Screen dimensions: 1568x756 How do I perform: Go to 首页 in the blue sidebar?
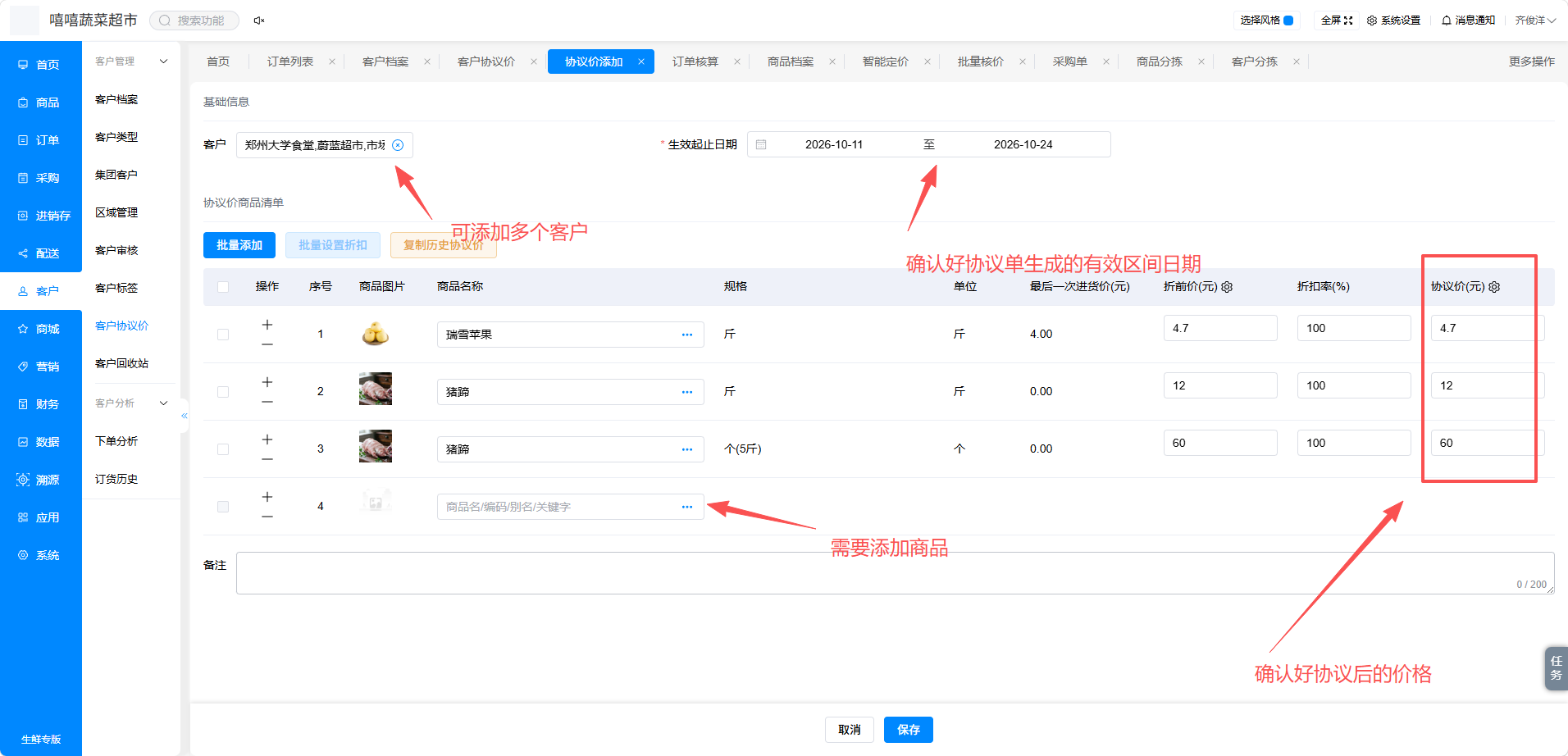41,65
